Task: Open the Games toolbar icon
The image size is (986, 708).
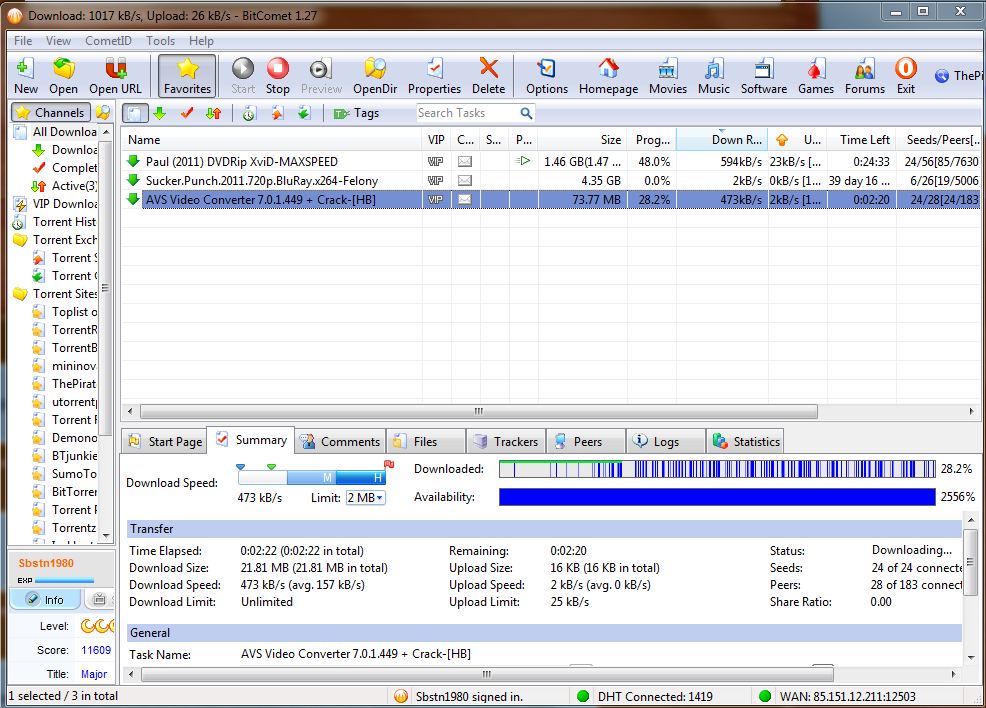Action: point(816,75)
